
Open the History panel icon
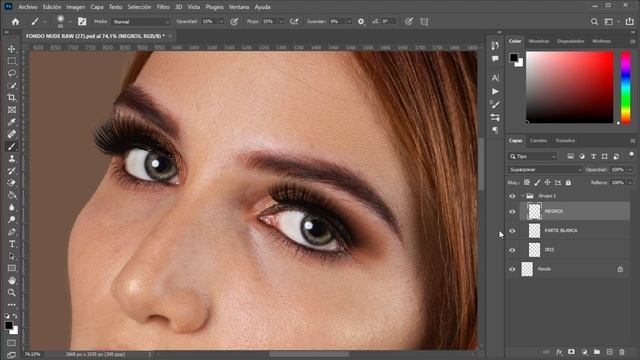495,45
